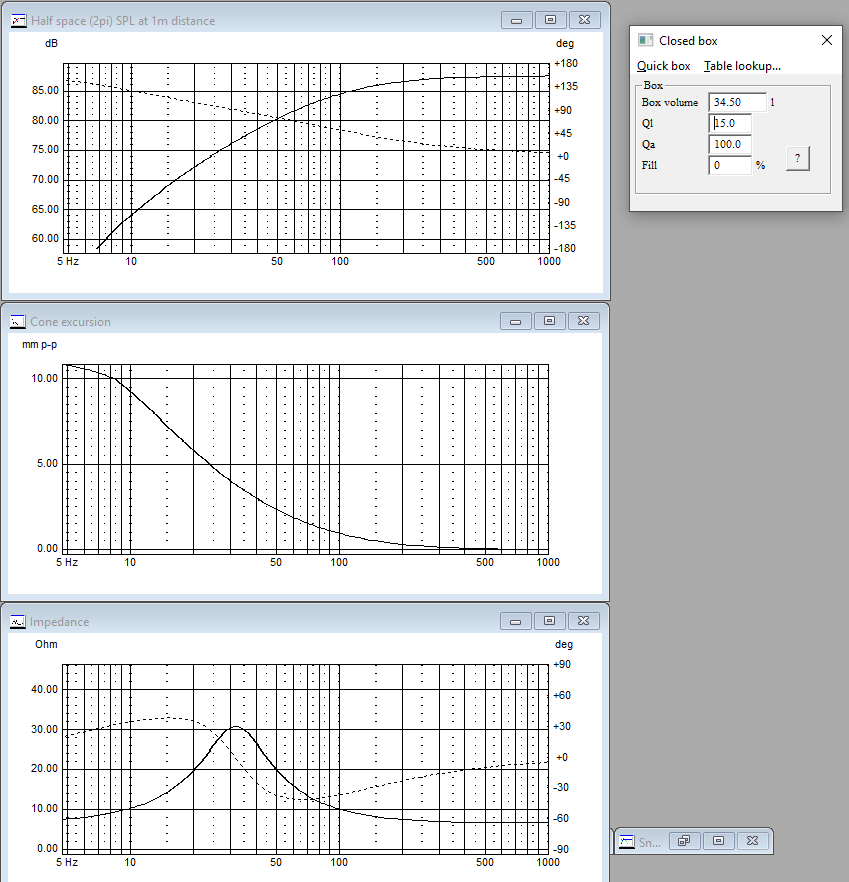Viewport: 849px width, 882px height.
Task: Close the Cone excursion window
Action: point(583,321)
